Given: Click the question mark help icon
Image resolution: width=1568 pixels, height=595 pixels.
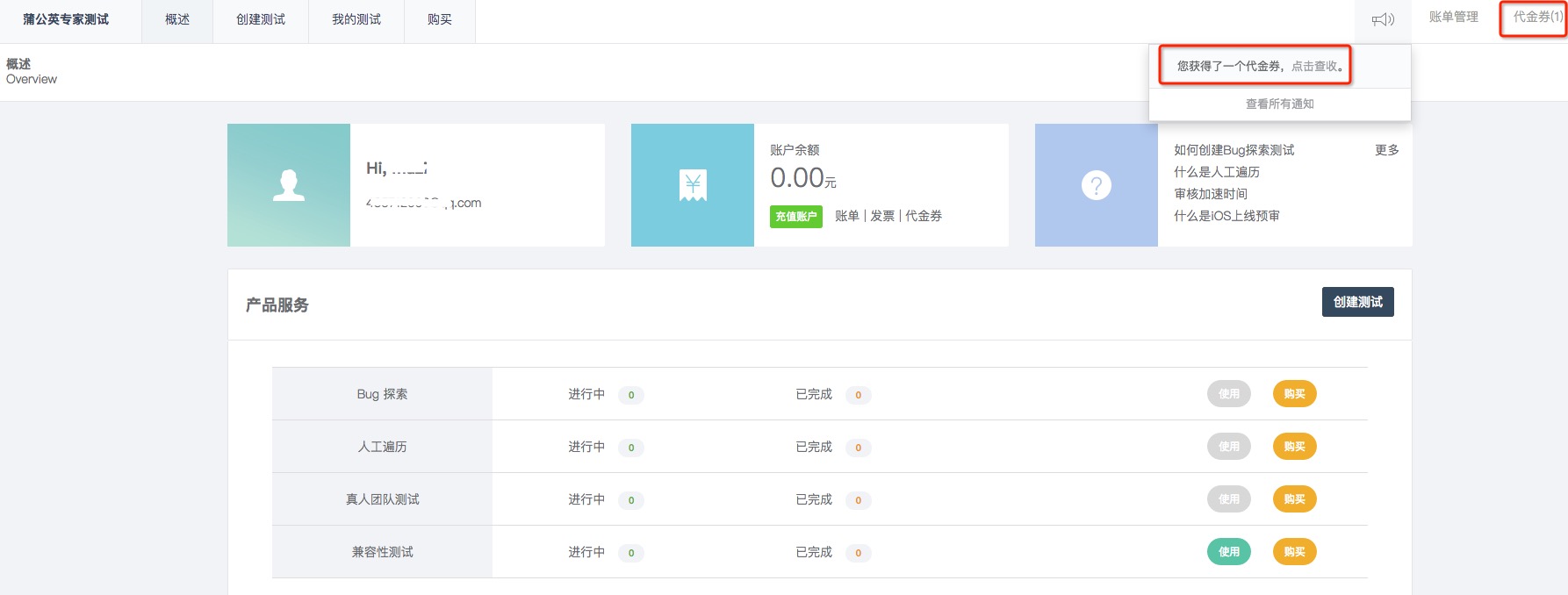Looking at the screenshot, I should (1097, 185).
